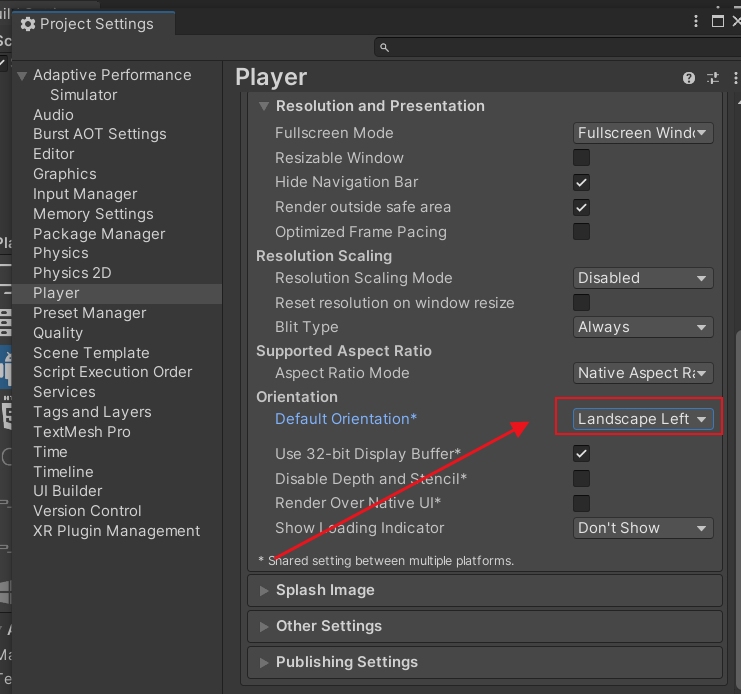Image resolution: width=741 pixels, height=694 pixels.
Task: Enable Optimized Frame Pacing
Action: pos(581,231)
